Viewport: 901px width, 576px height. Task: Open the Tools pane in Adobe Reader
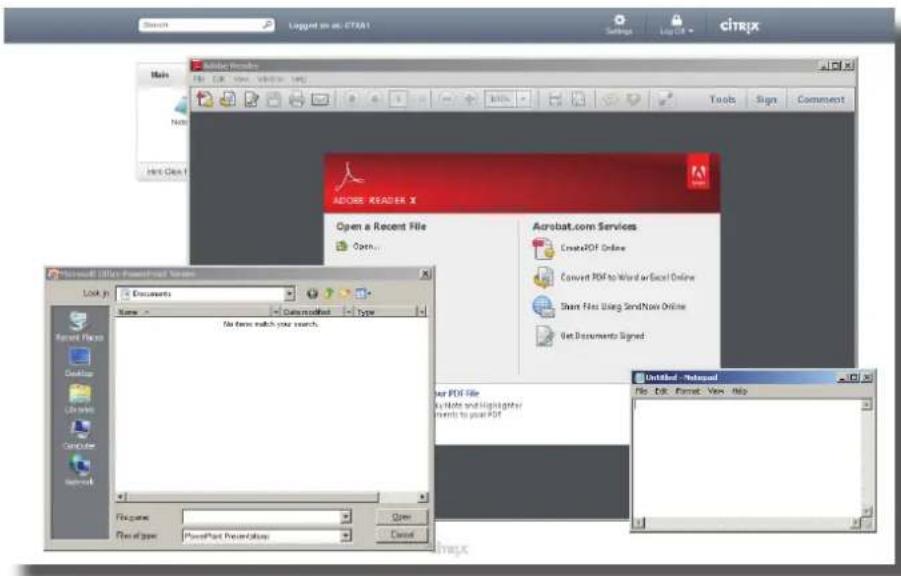pos(722,99)
